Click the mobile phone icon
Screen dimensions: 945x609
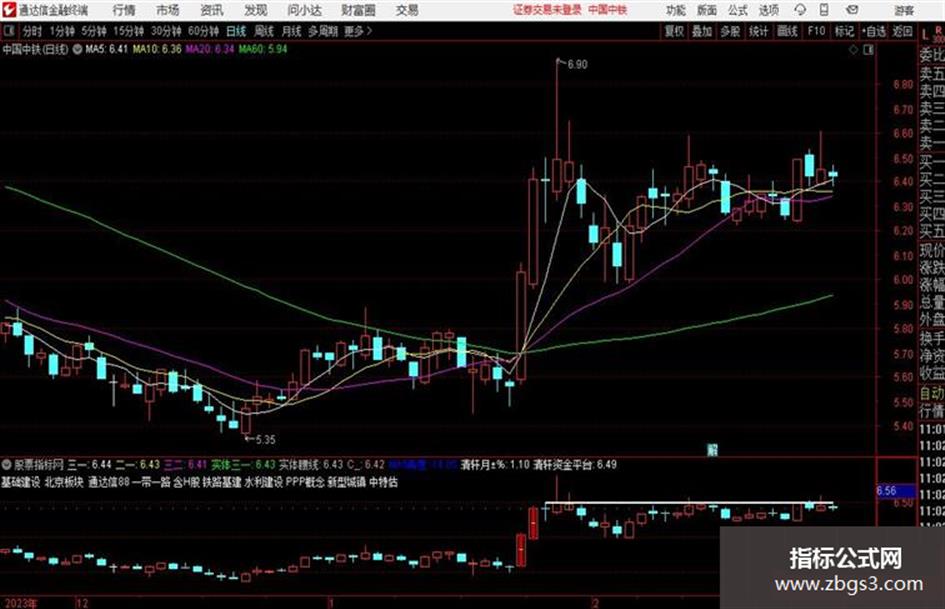(x=824, y=10)
